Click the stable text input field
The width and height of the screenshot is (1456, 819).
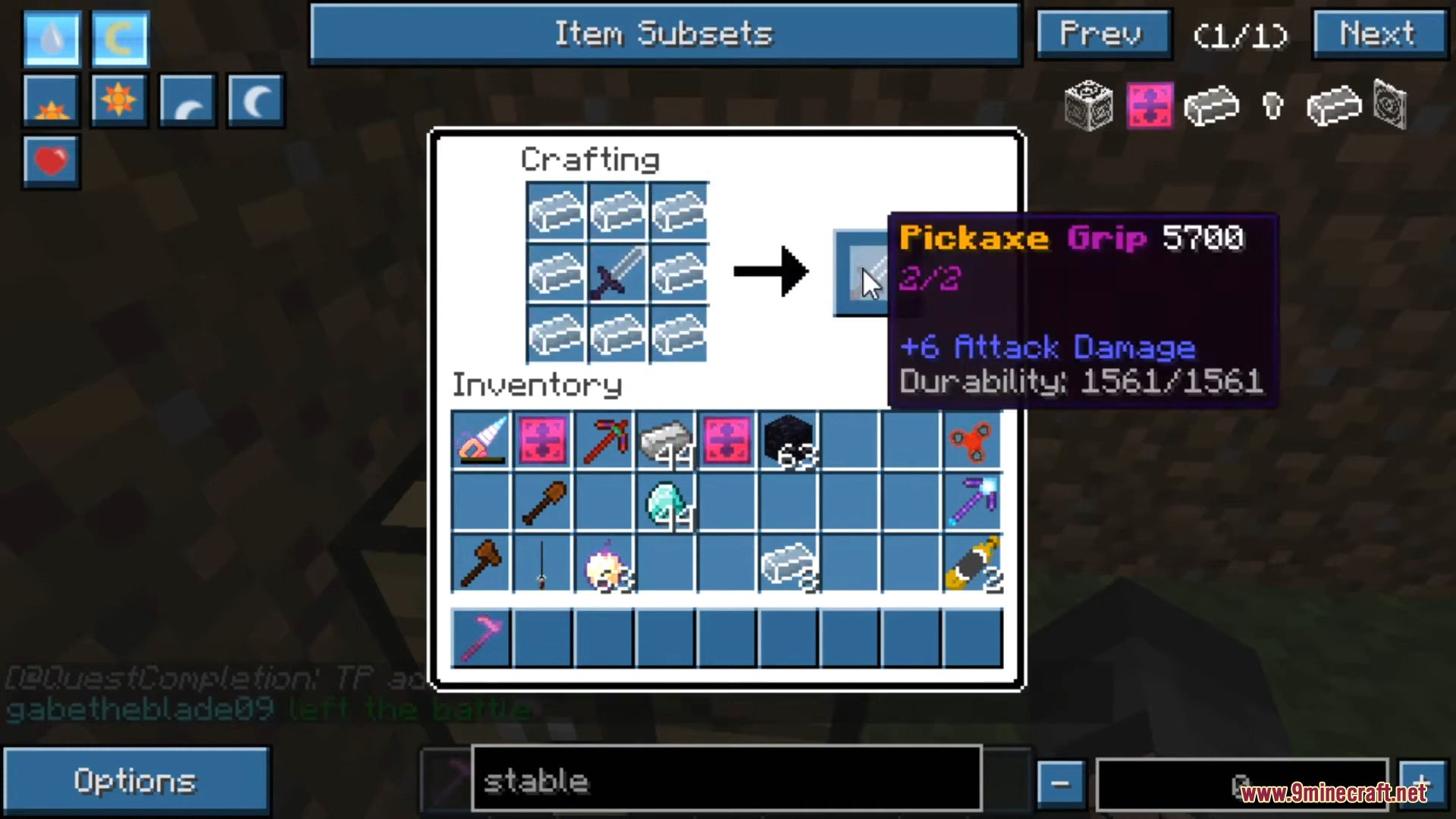pos(729,782)
